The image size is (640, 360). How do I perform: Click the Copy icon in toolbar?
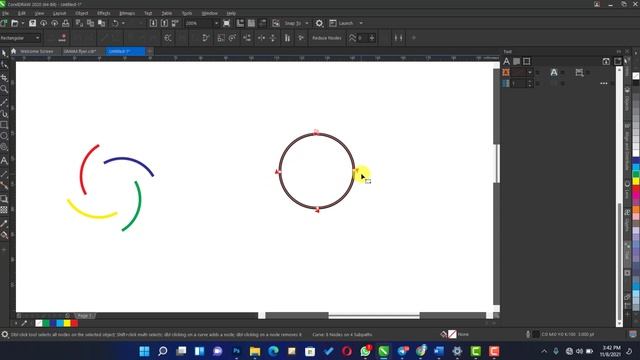coord(90,23)
